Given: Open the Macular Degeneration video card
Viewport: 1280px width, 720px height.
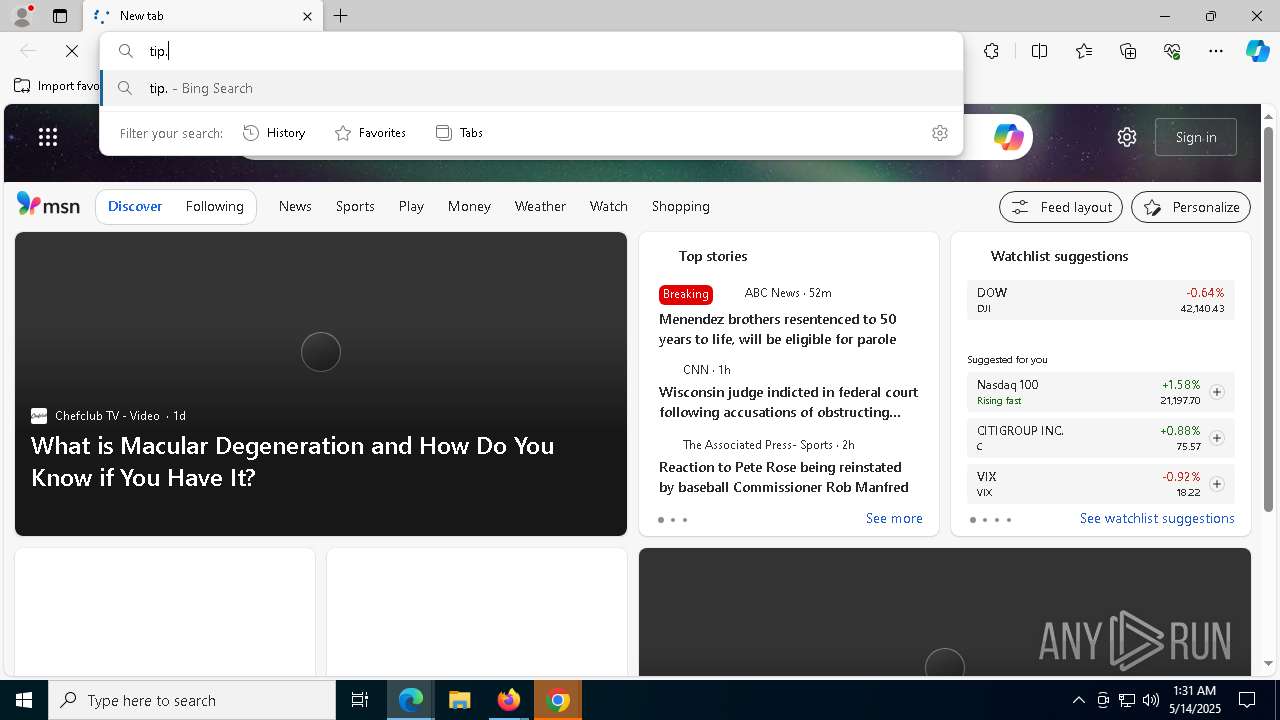Looking at the screenshot, I should (321, 384).
